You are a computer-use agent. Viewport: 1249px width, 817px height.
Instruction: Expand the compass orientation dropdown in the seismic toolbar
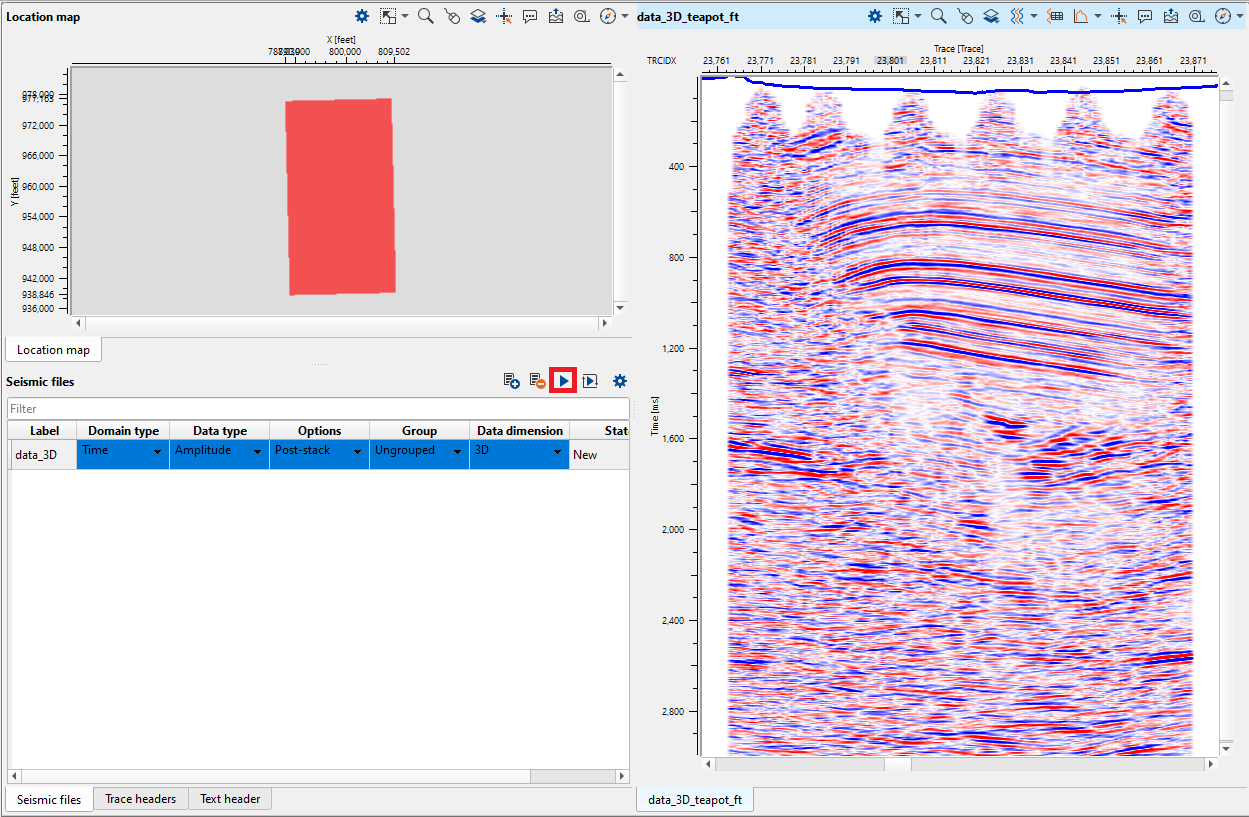click(1240, 16)
